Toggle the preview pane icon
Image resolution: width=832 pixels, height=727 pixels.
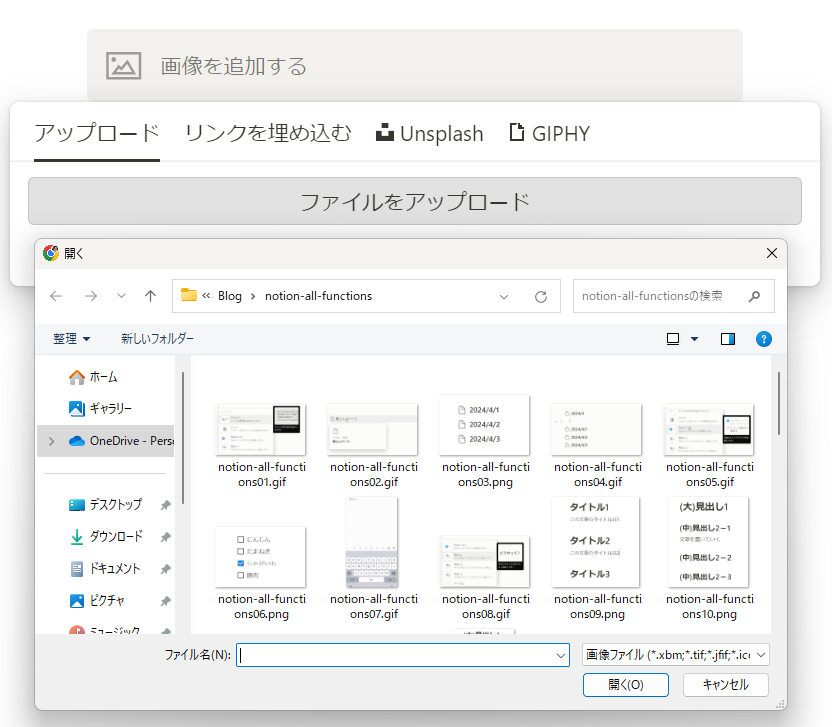[727, 339]
